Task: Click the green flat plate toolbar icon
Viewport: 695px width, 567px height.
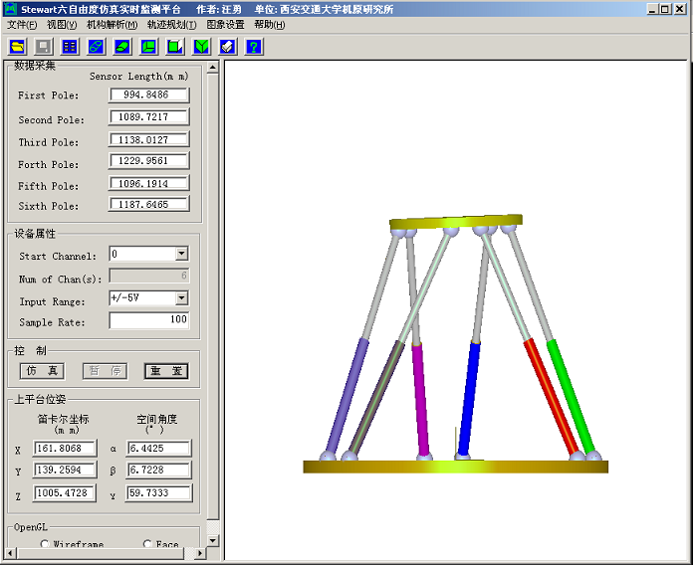Action: (122, 46)
